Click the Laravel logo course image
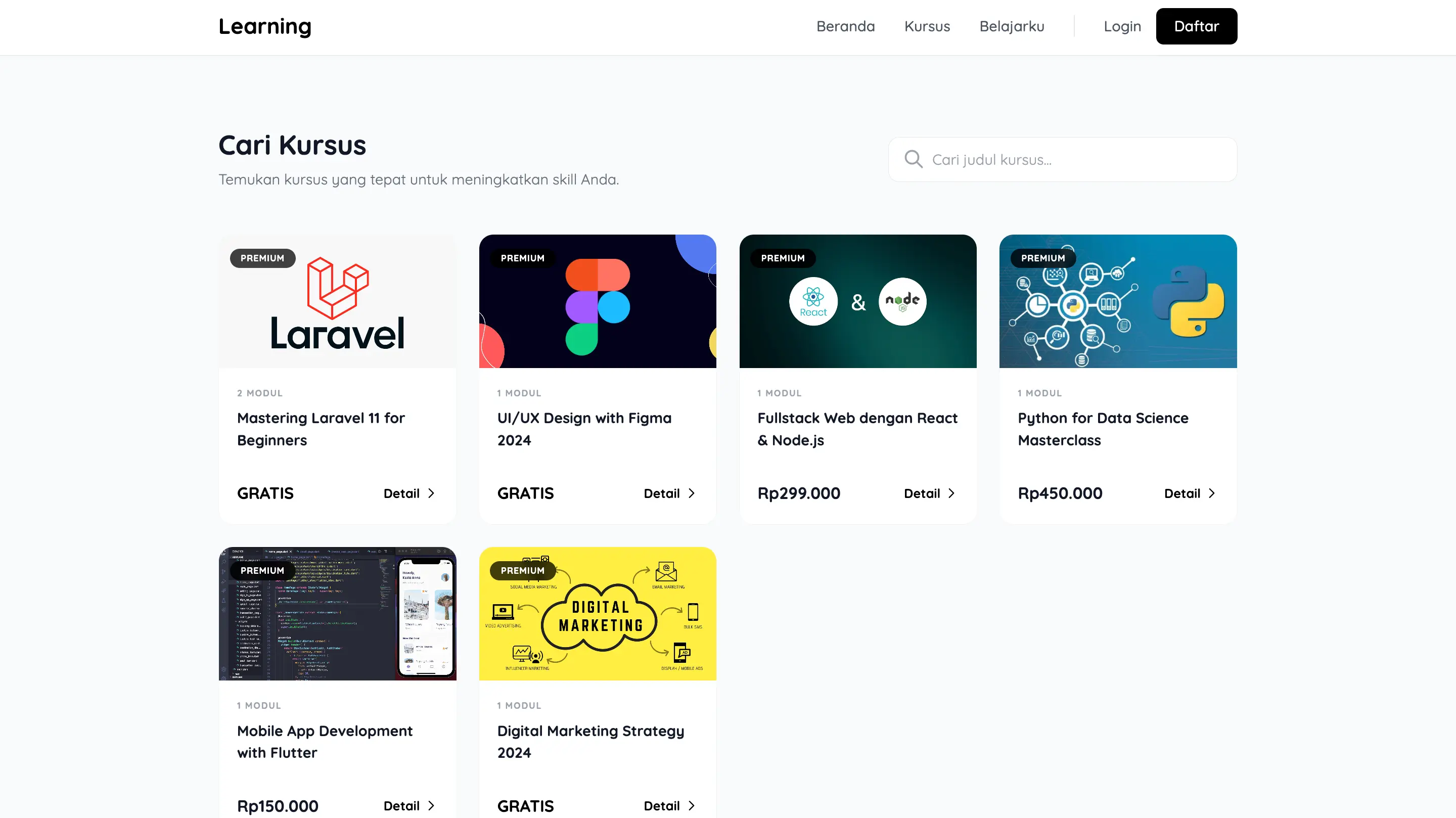 pyautogui.click(x=337, y=301)
